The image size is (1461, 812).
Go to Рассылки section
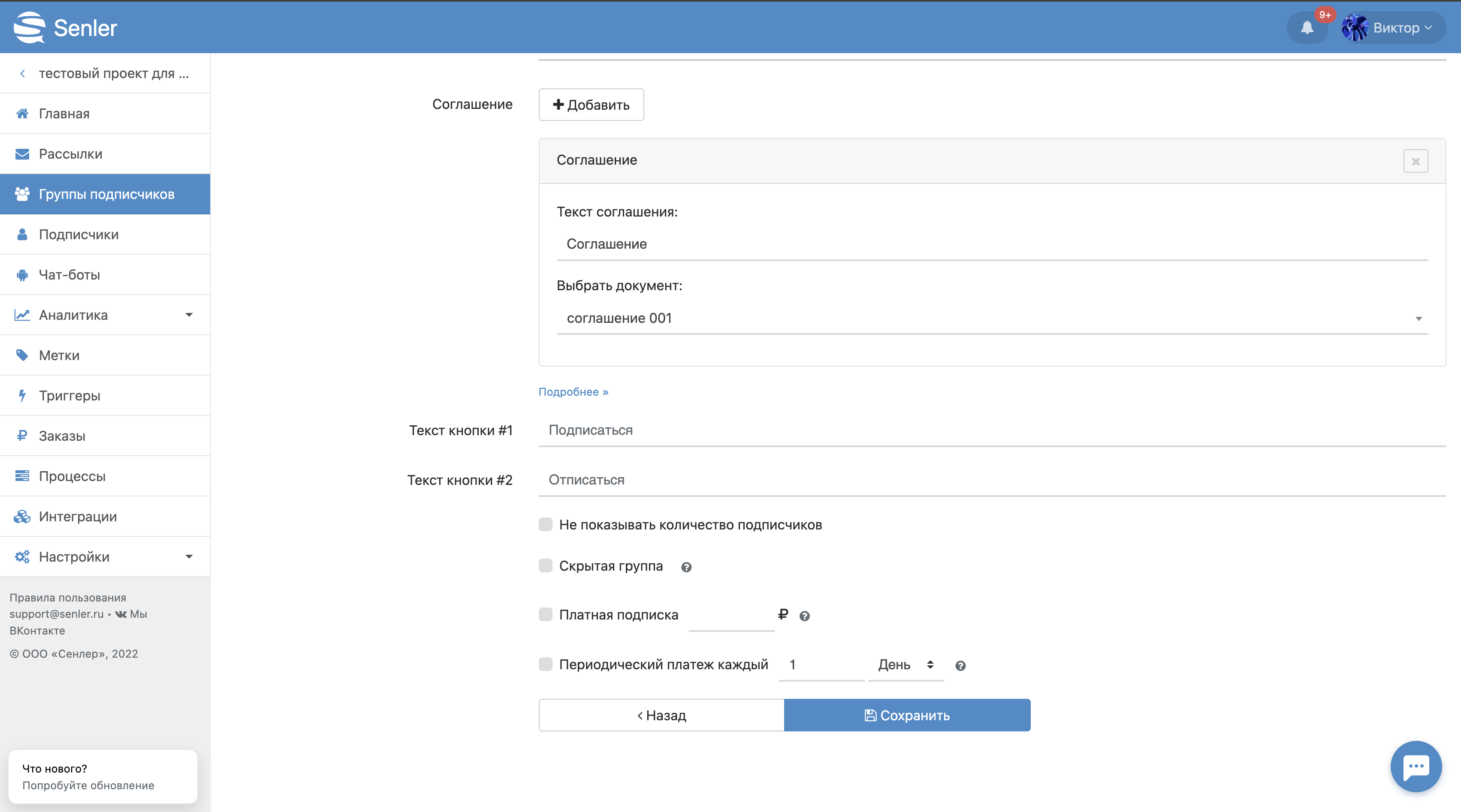pos(70,153)
